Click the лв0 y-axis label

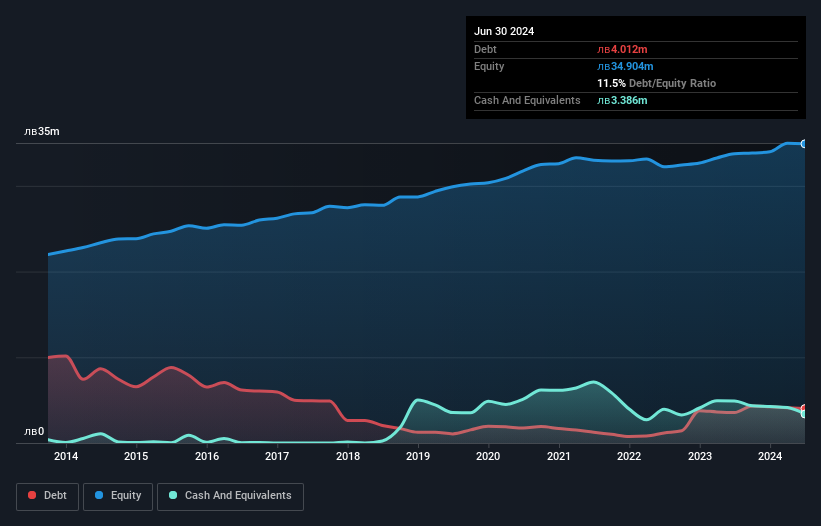point(34,432)
